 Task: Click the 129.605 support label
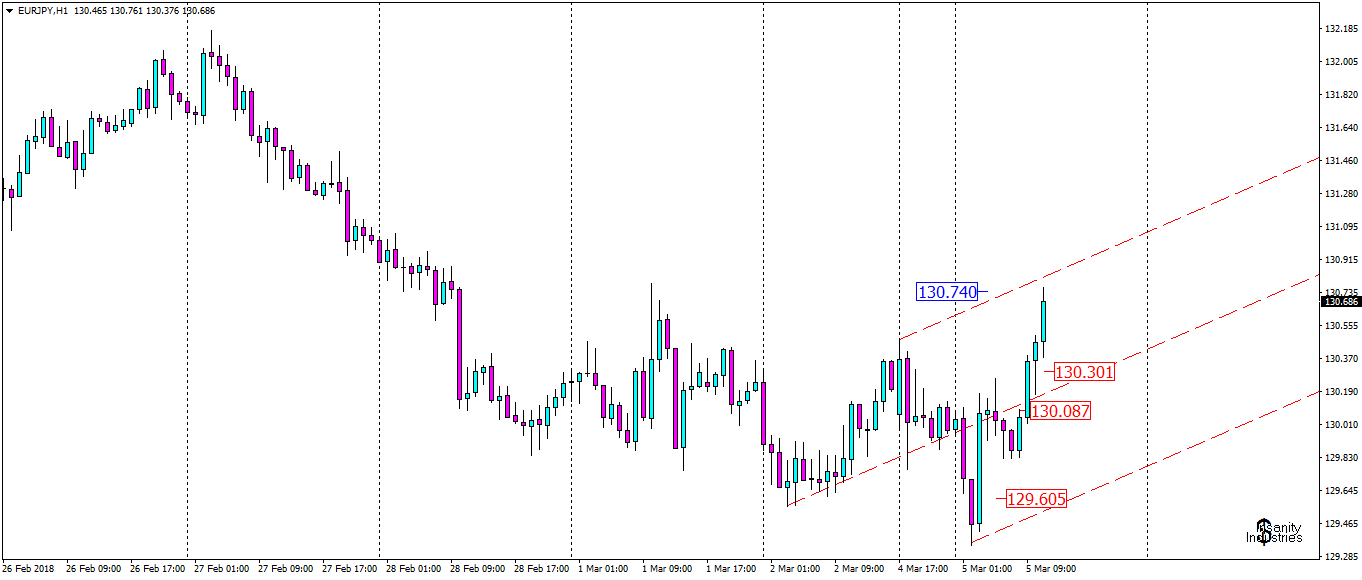pyautogui.click(x=1036, y=497)
